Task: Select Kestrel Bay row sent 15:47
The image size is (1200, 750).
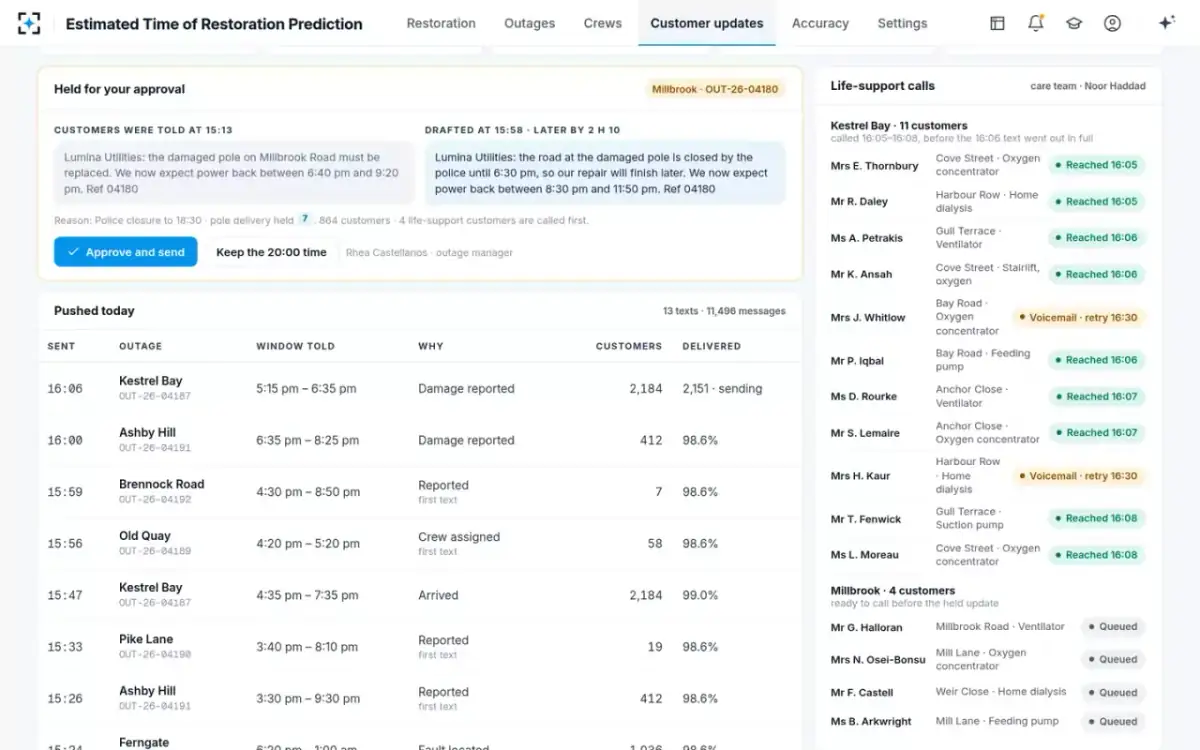Action: pyautogui.click(x=420, y=595)
